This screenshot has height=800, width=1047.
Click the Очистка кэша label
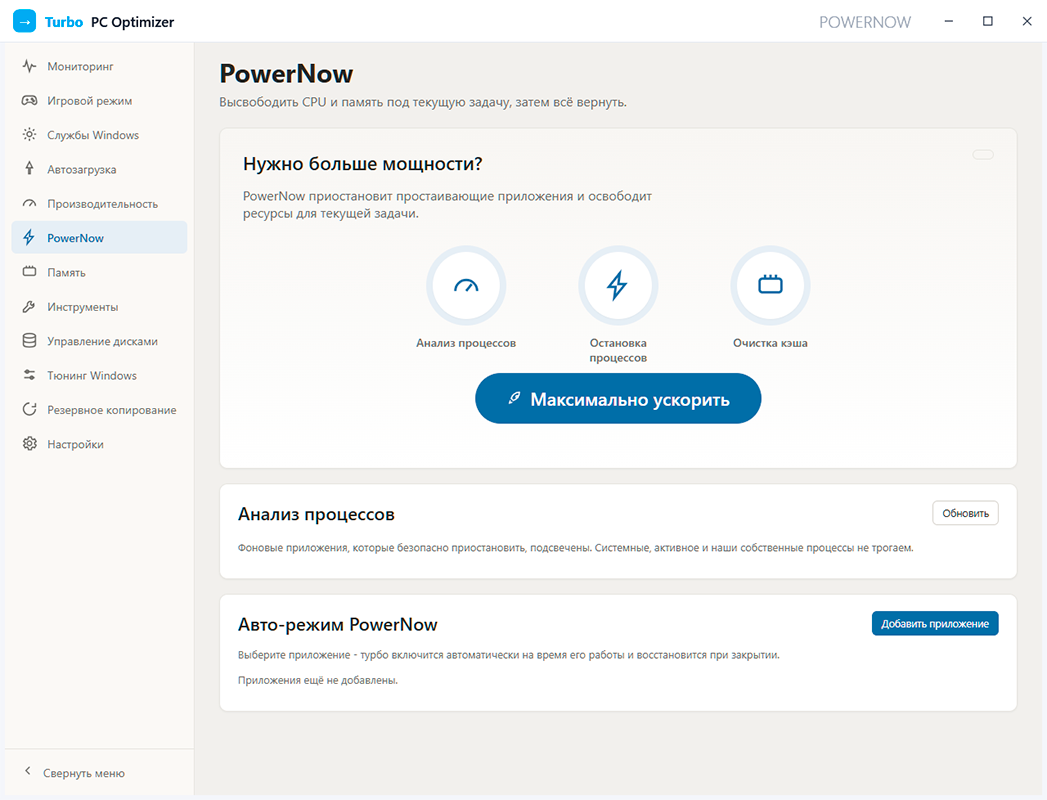[x=770, y=343]
